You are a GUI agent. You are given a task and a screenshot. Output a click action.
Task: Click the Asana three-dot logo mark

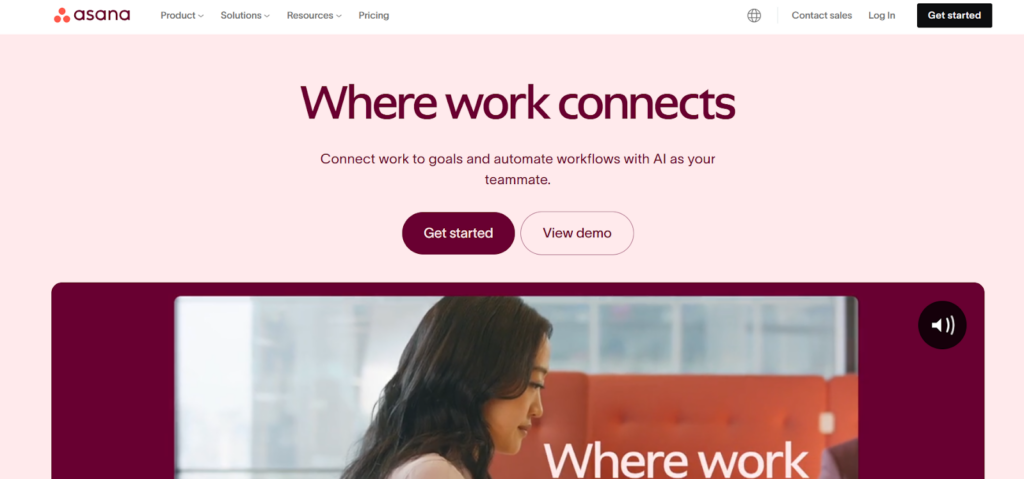62,16
